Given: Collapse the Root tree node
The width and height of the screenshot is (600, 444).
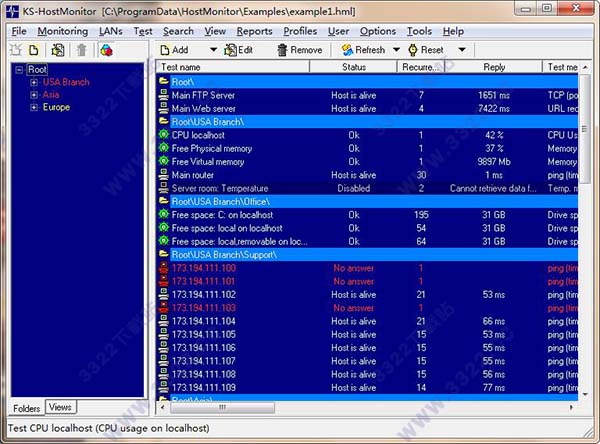Looking at the screenshot, I should click(x=19, y=70).
